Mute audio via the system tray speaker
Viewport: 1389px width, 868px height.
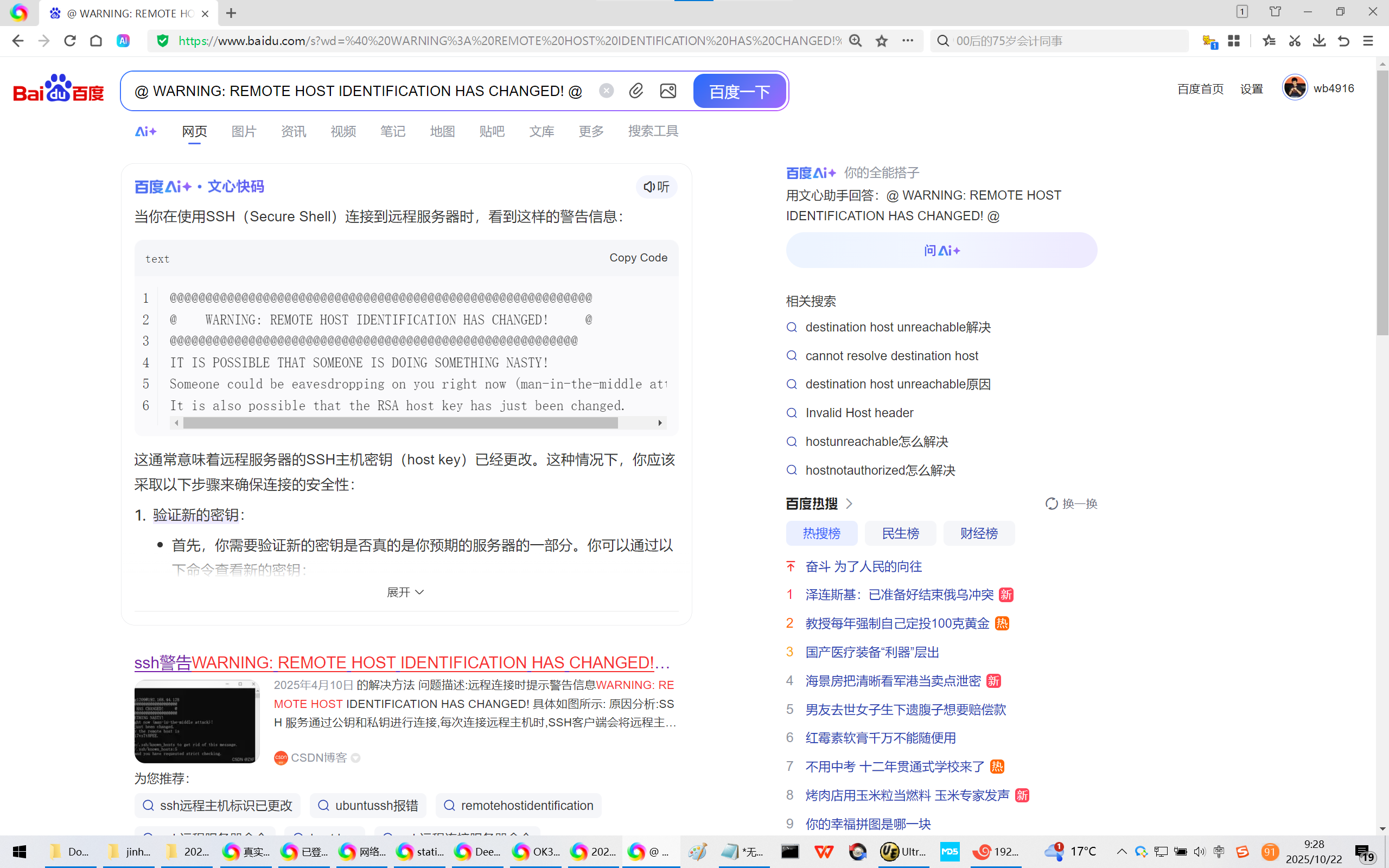coord(1200,852)
